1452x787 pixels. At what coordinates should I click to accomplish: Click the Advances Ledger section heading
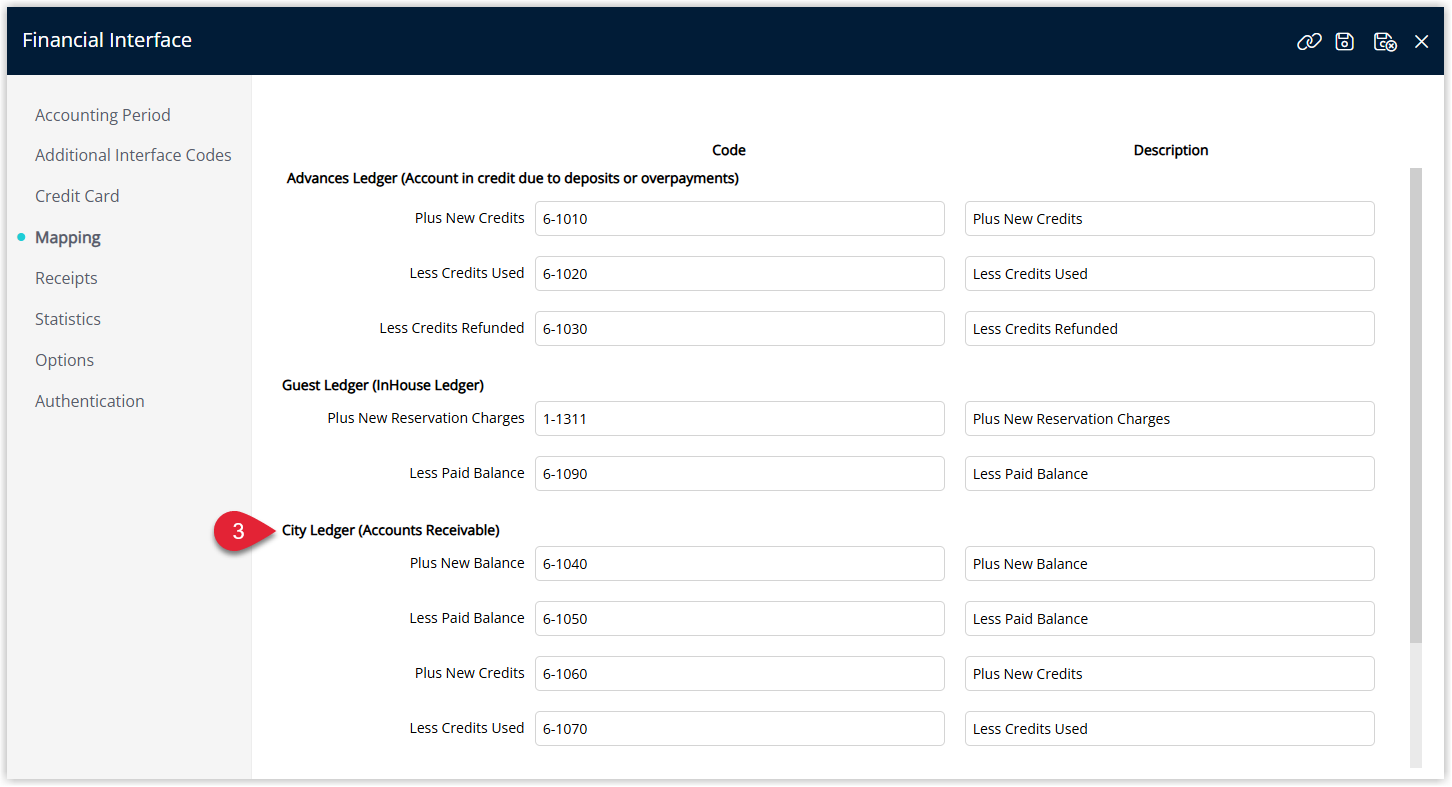[512, 178]
